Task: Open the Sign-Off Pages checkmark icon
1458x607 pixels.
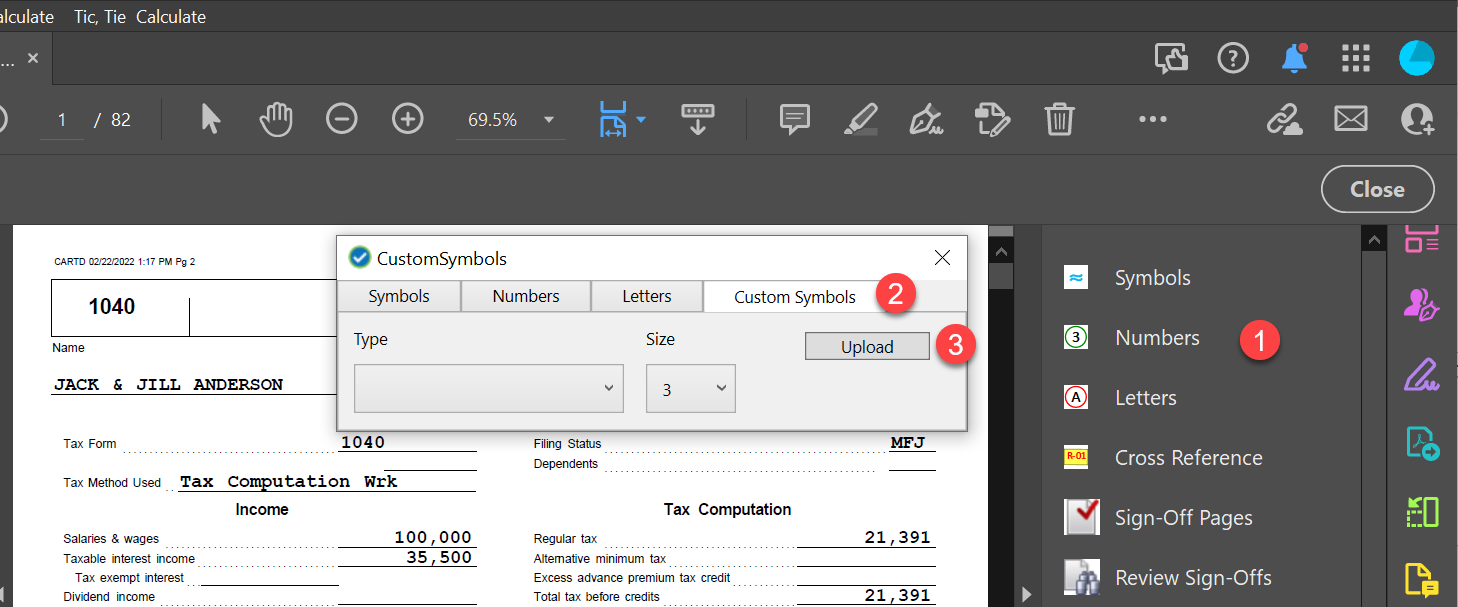Action: click(1081, 517)
